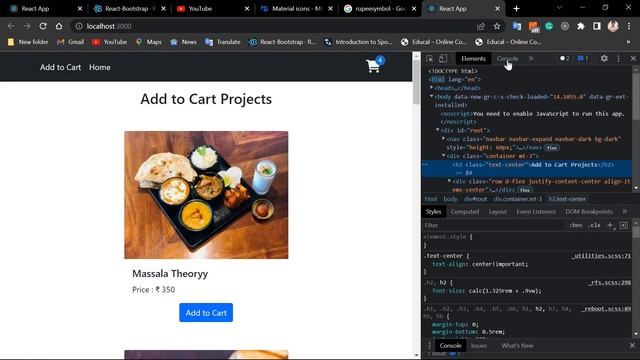Click the browser forward arrow

coord(27,26)
